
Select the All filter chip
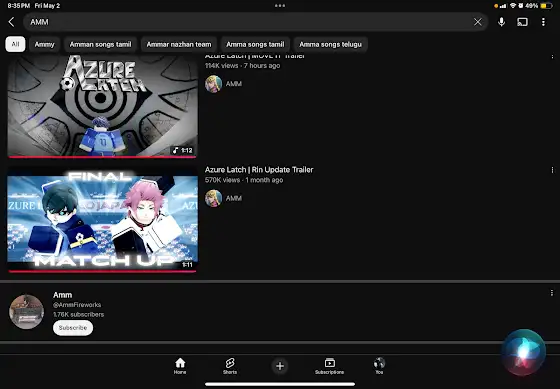coord(15,44)
